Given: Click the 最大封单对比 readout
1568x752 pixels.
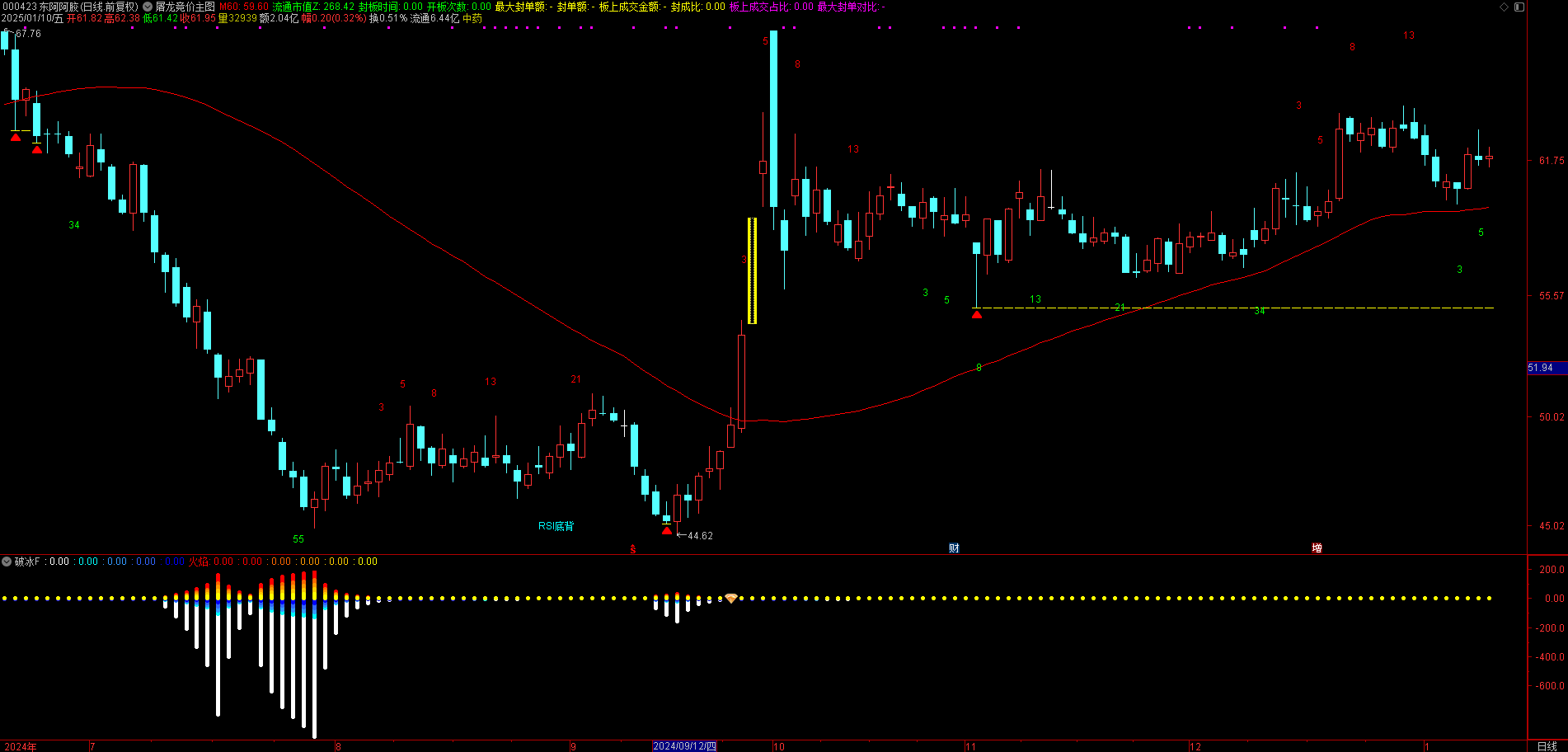Looking at the screenshot, I should point(851,7).
